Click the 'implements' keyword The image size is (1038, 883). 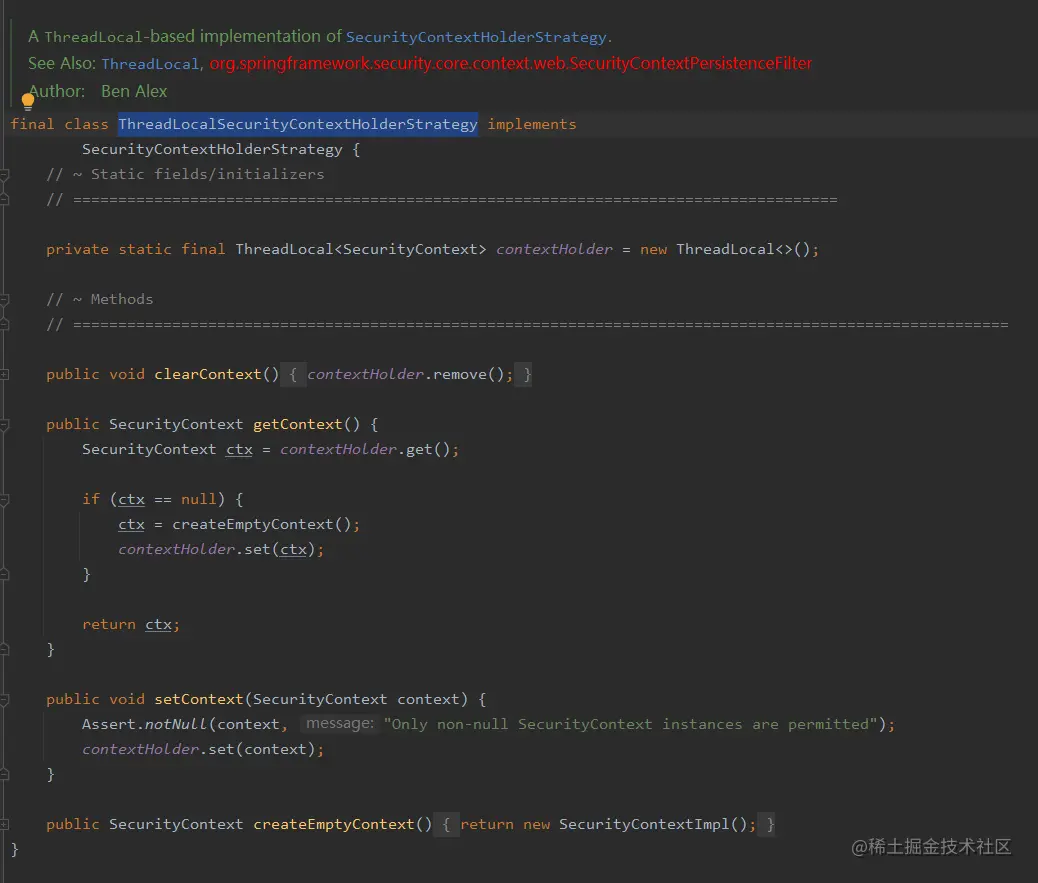pyautogui.click(x=532, y=124)
